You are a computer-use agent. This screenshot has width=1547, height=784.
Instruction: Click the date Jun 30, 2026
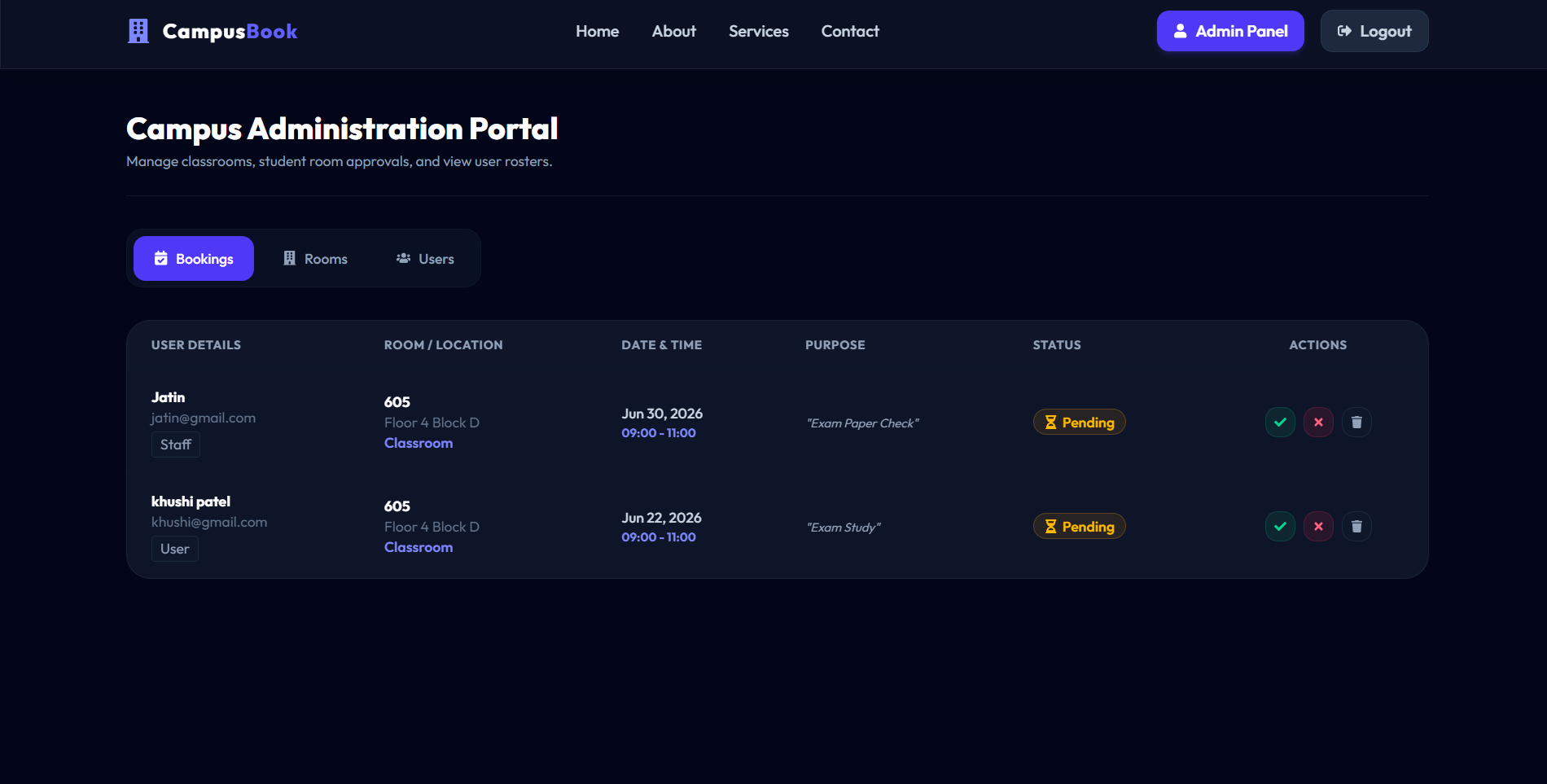click(x=662, y=414)
